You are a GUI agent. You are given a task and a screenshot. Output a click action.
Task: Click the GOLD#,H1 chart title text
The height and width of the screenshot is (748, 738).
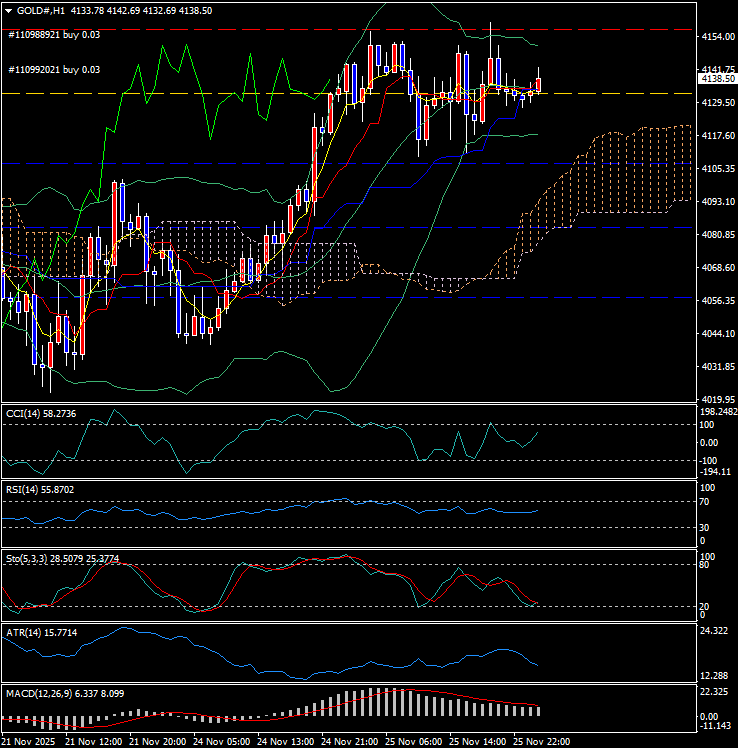click(x=44, y=9)
